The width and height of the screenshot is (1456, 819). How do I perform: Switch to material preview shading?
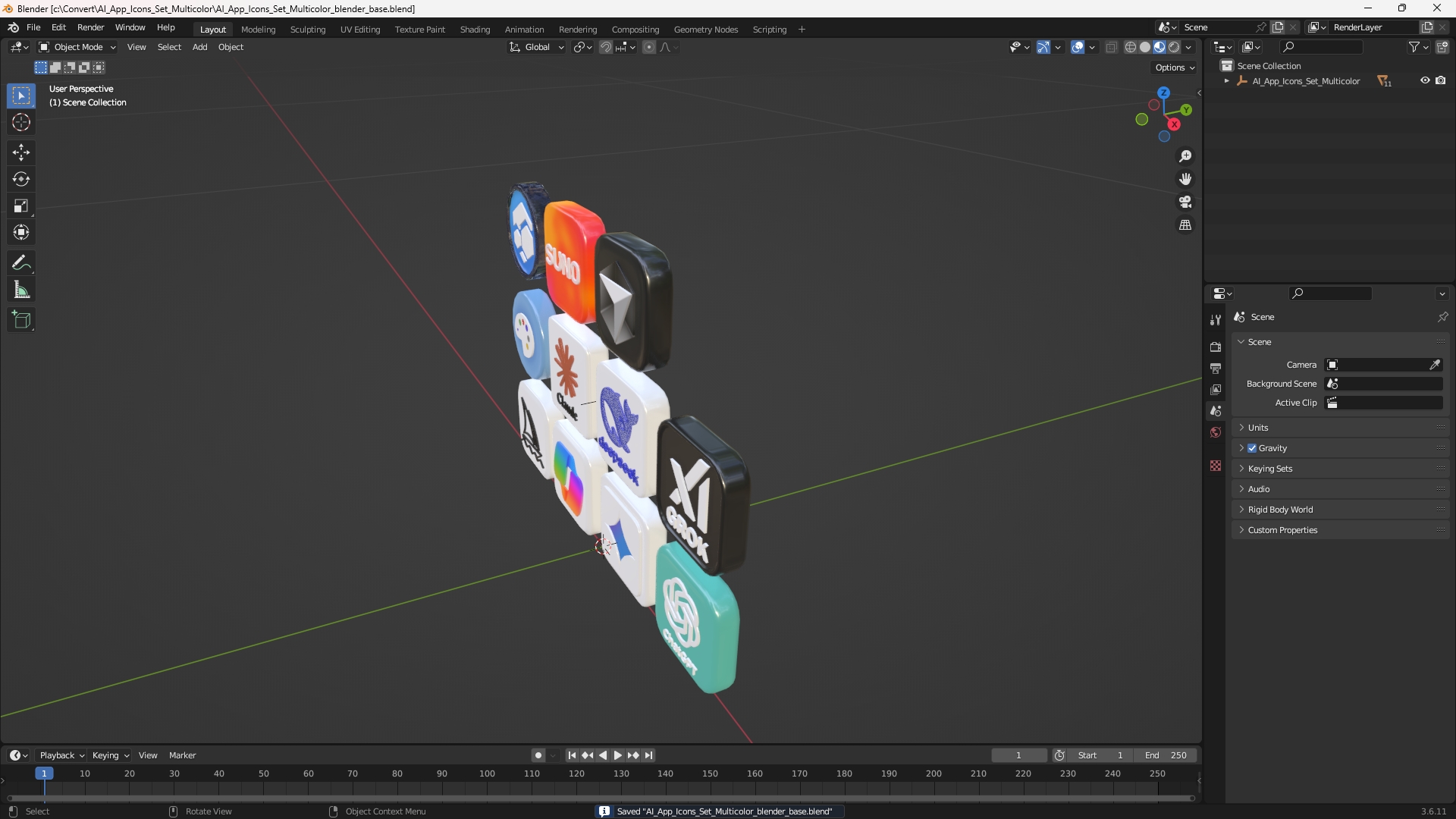1159,47
